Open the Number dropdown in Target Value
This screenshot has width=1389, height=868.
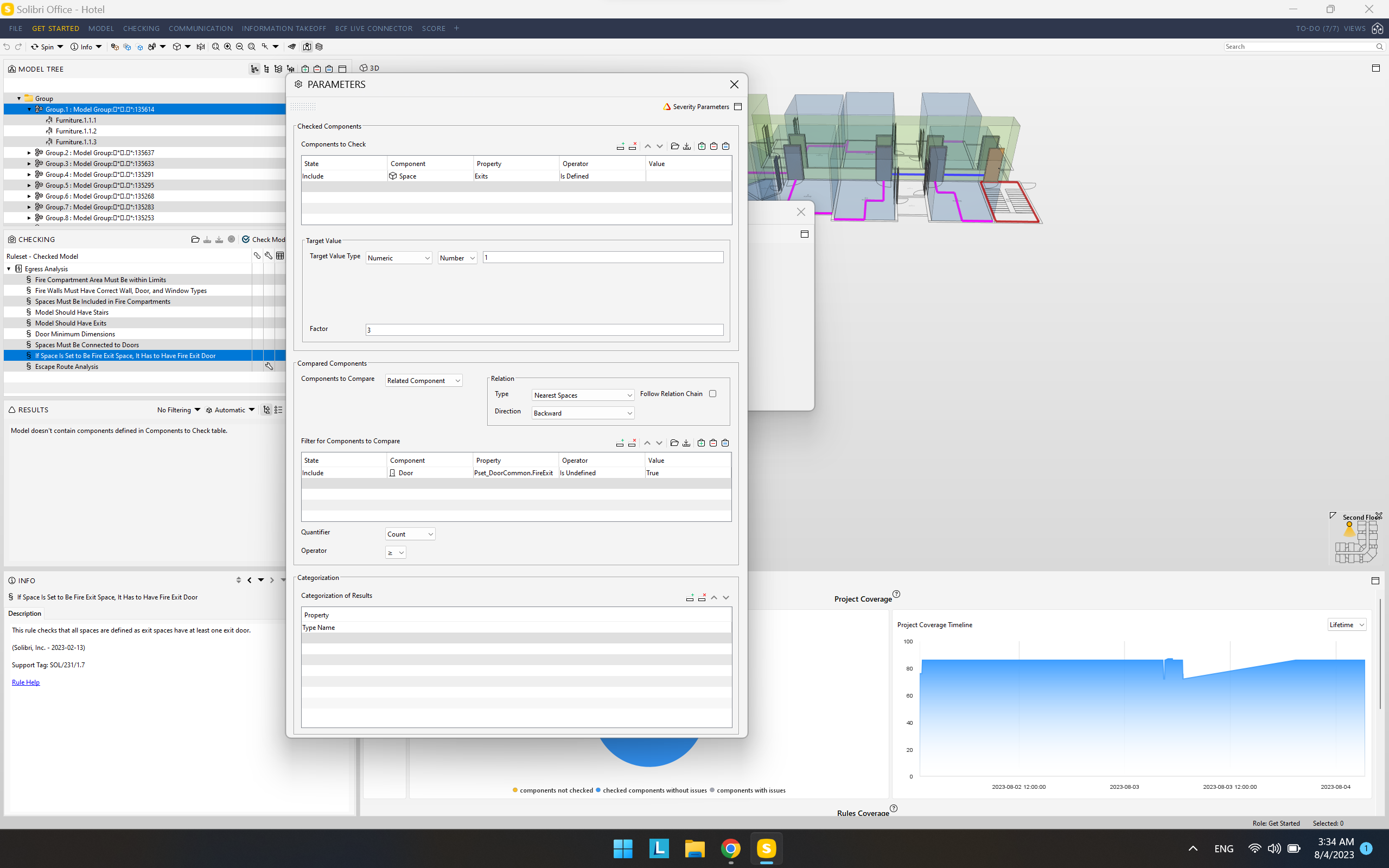[457, 258]
